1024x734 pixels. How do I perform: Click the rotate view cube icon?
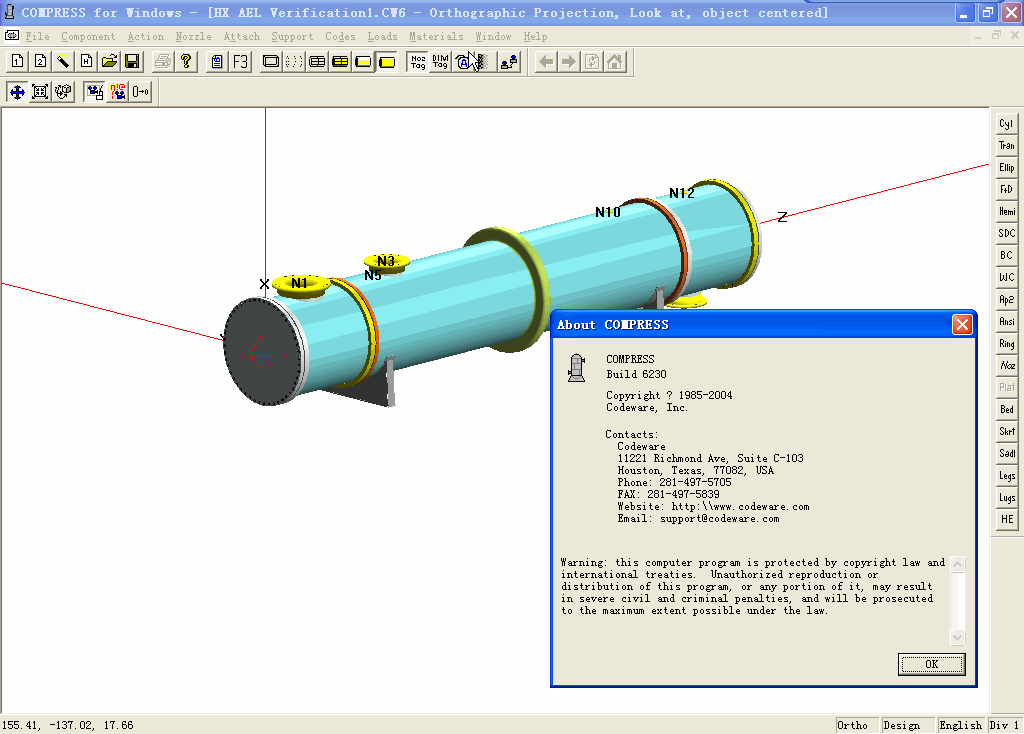coord(63,92)
